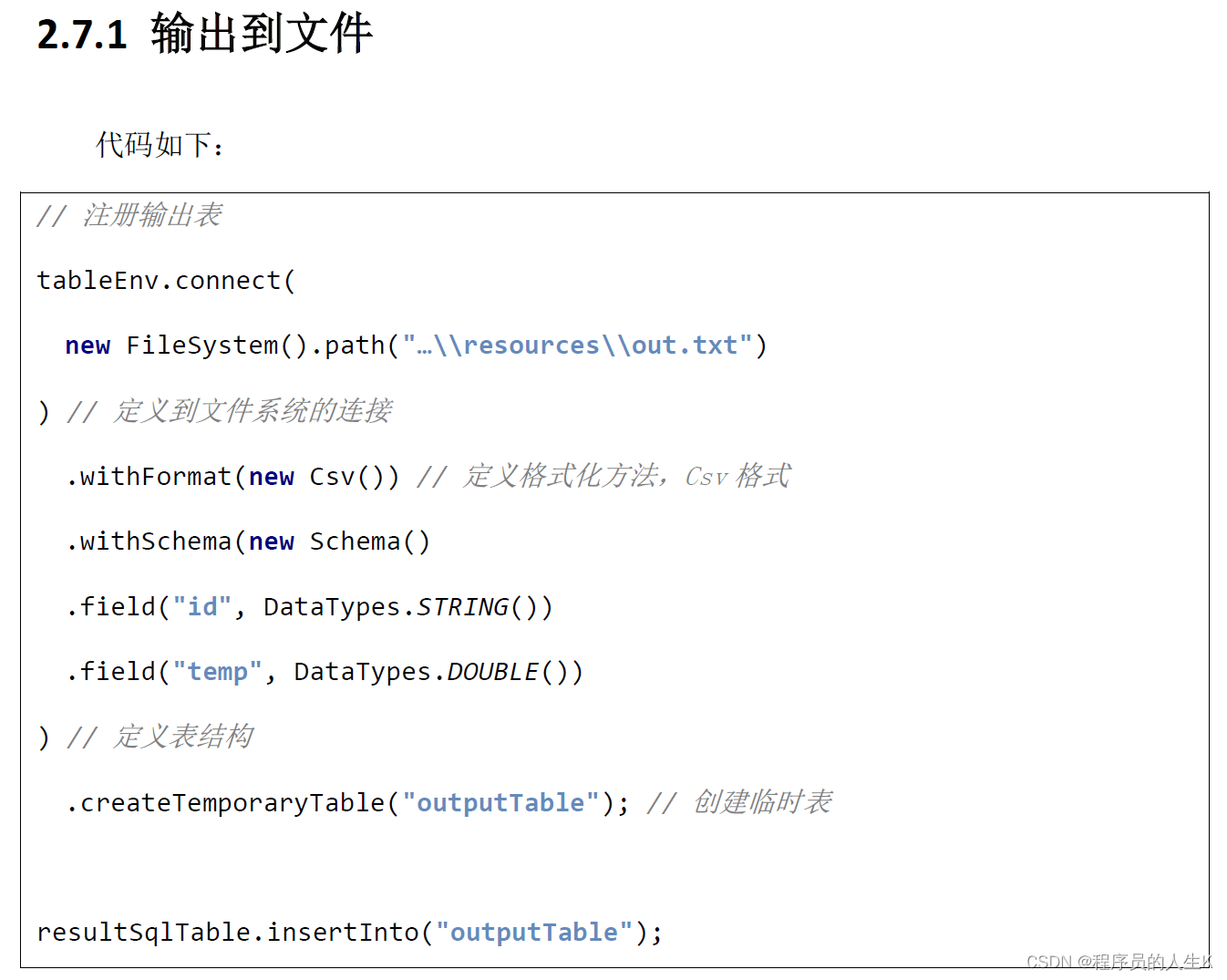The image size is (1227, 980).
Task: Click the comment "创建临时表"
Action: (x=762, y=802)
